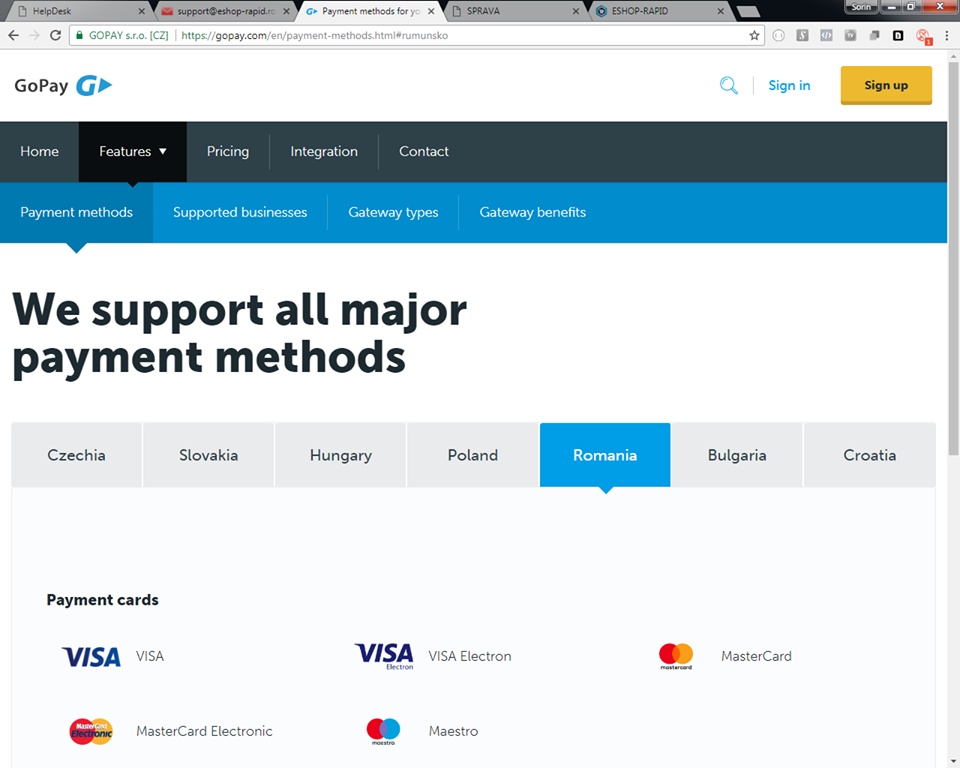Select the Croatia country tab
960x768 pixels.
(870, 455)
